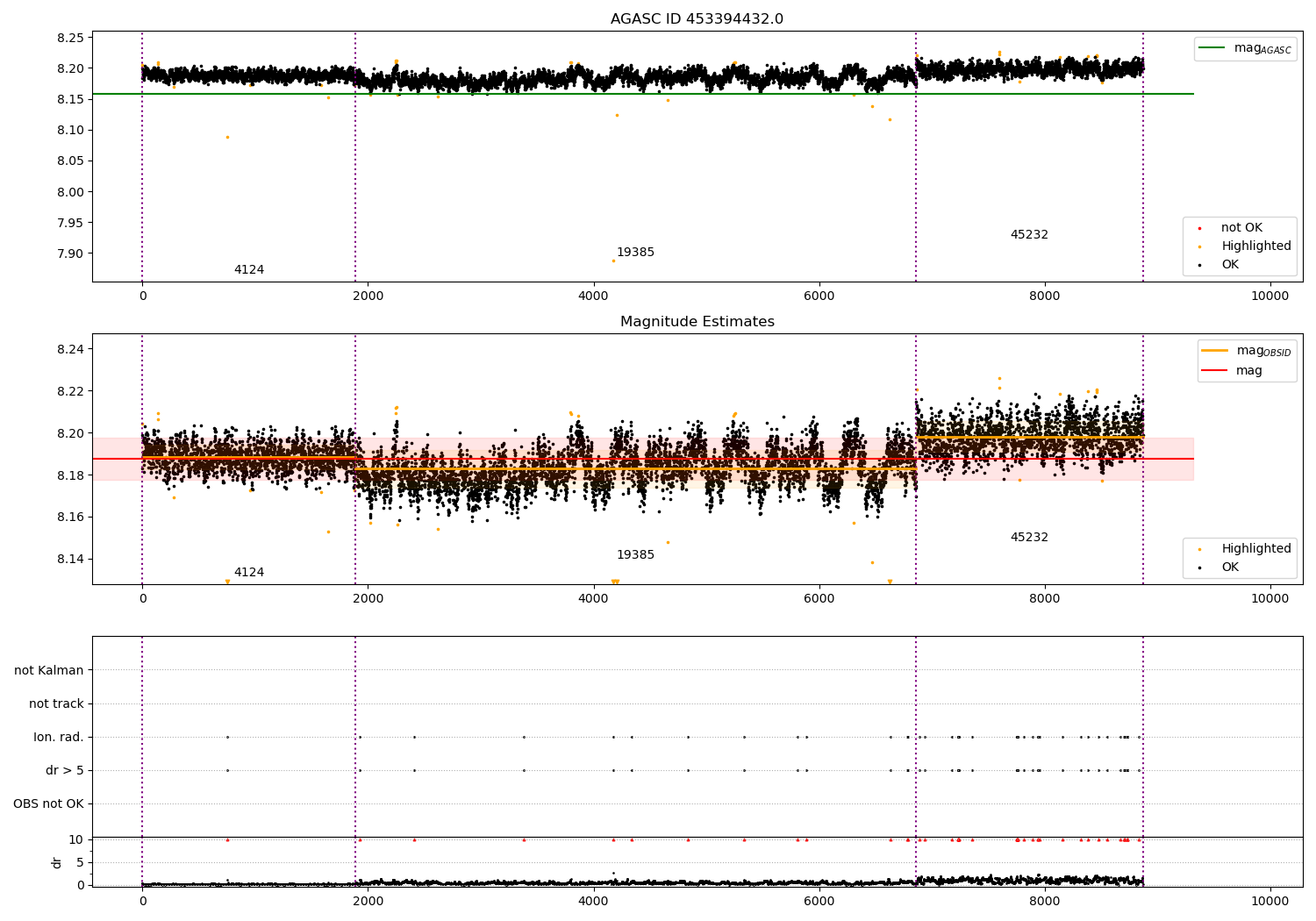Click the 'OK' marker in middle plot legend
The width and height of the screenshot is (1316, 921).
pos(1199,568)
